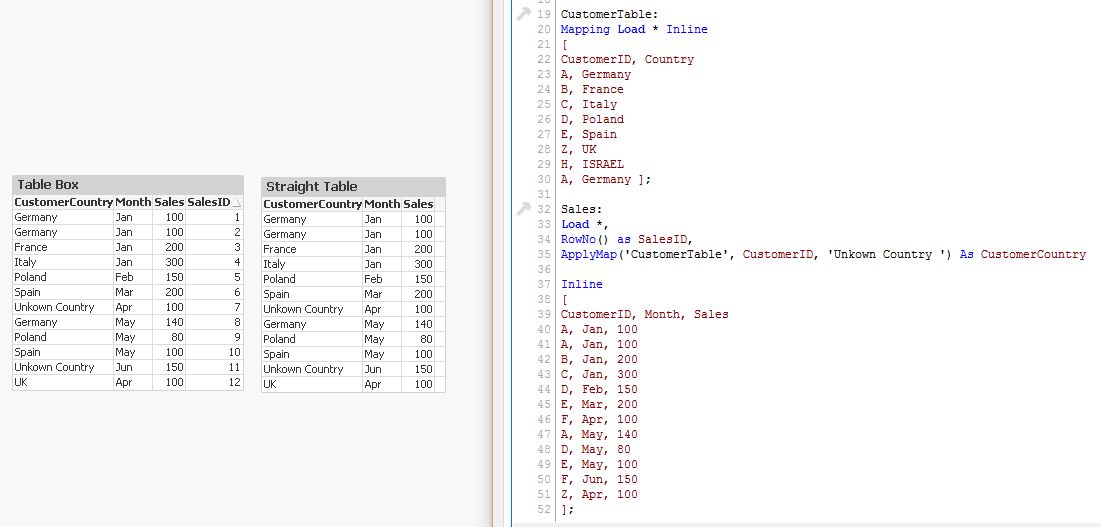Click the sort indicator in SalesID header
The image size is (1101, 527).
237,203
